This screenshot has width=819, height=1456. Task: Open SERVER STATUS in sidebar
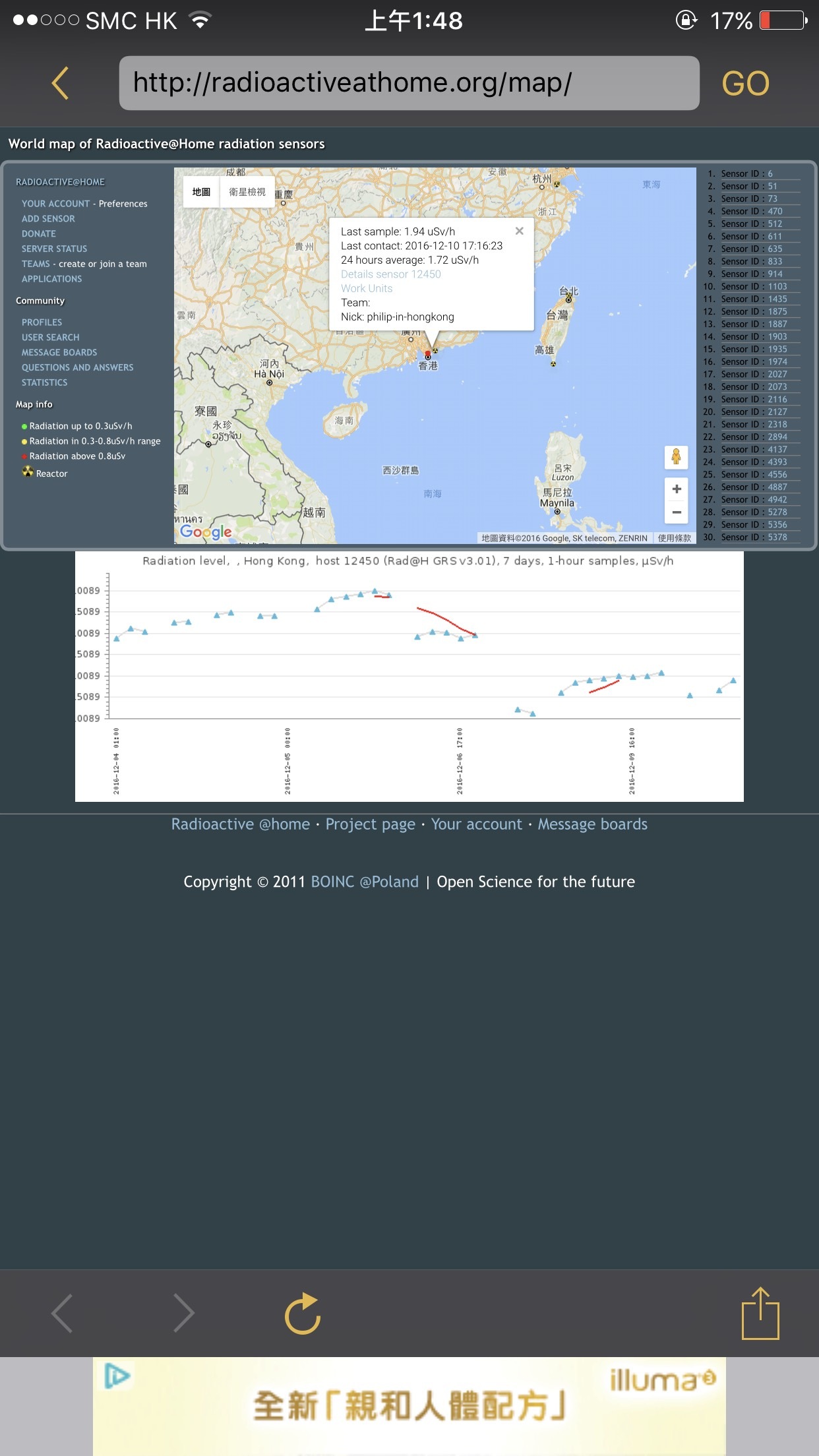(54, 249)
